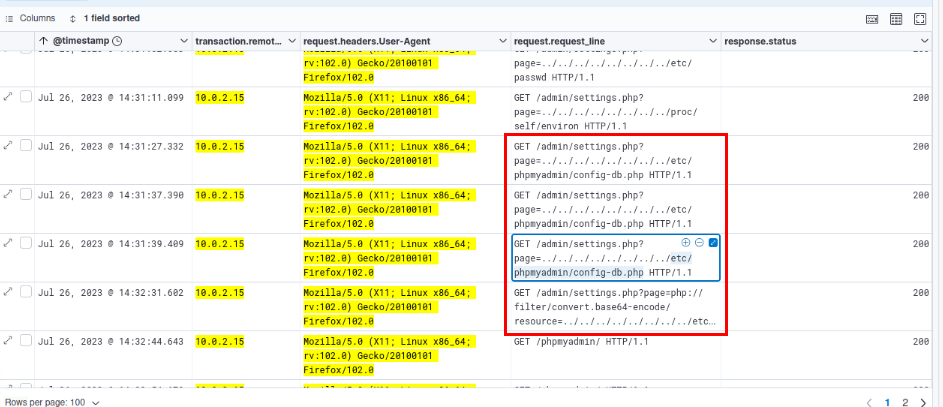Click the php://filter base64-encode request cell
This screenshot has width=943, height=407.
tap(615, 306)
